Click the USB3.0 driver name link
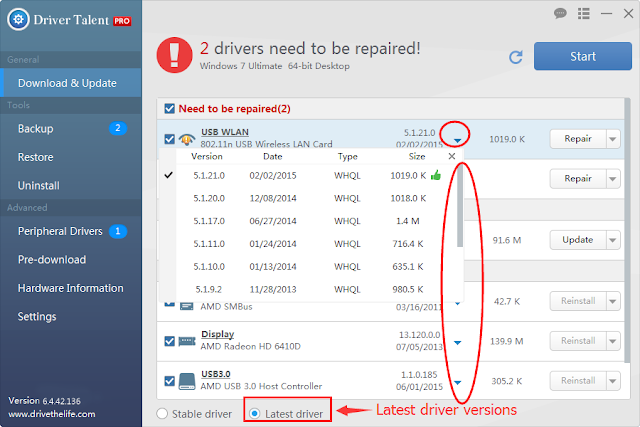The height and width of the screenshot is (427, 640). click(x=216, y=374)
